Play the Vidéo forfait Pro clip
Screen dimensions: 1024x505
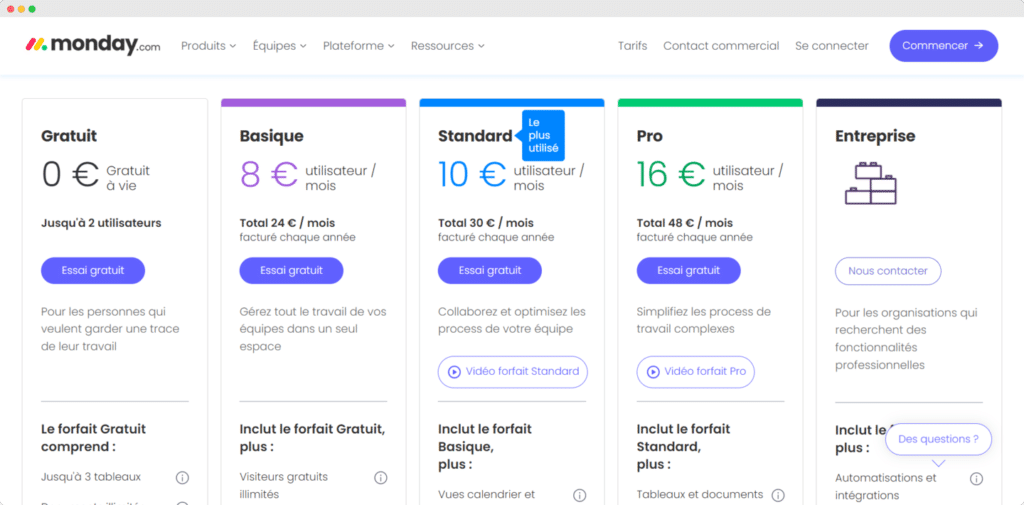(x=695, y=371)
